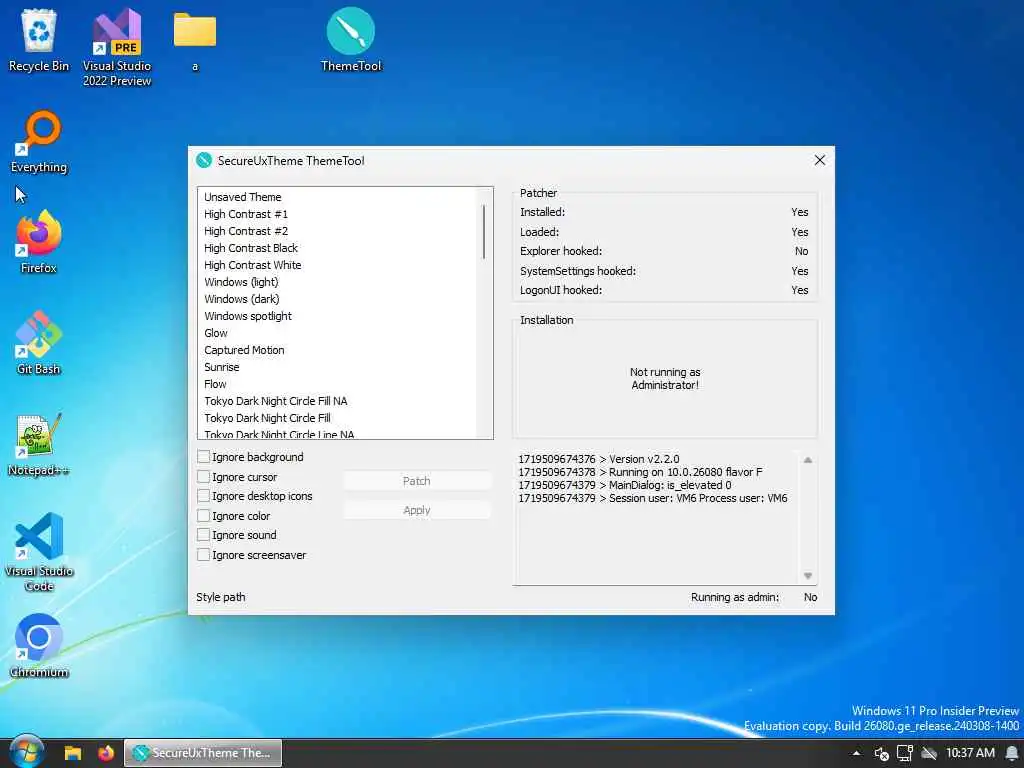This screenshot has width=1024, height=768.
Task: Click the 'Version v2.2.0' log line
Action: (x=598, y=459)
